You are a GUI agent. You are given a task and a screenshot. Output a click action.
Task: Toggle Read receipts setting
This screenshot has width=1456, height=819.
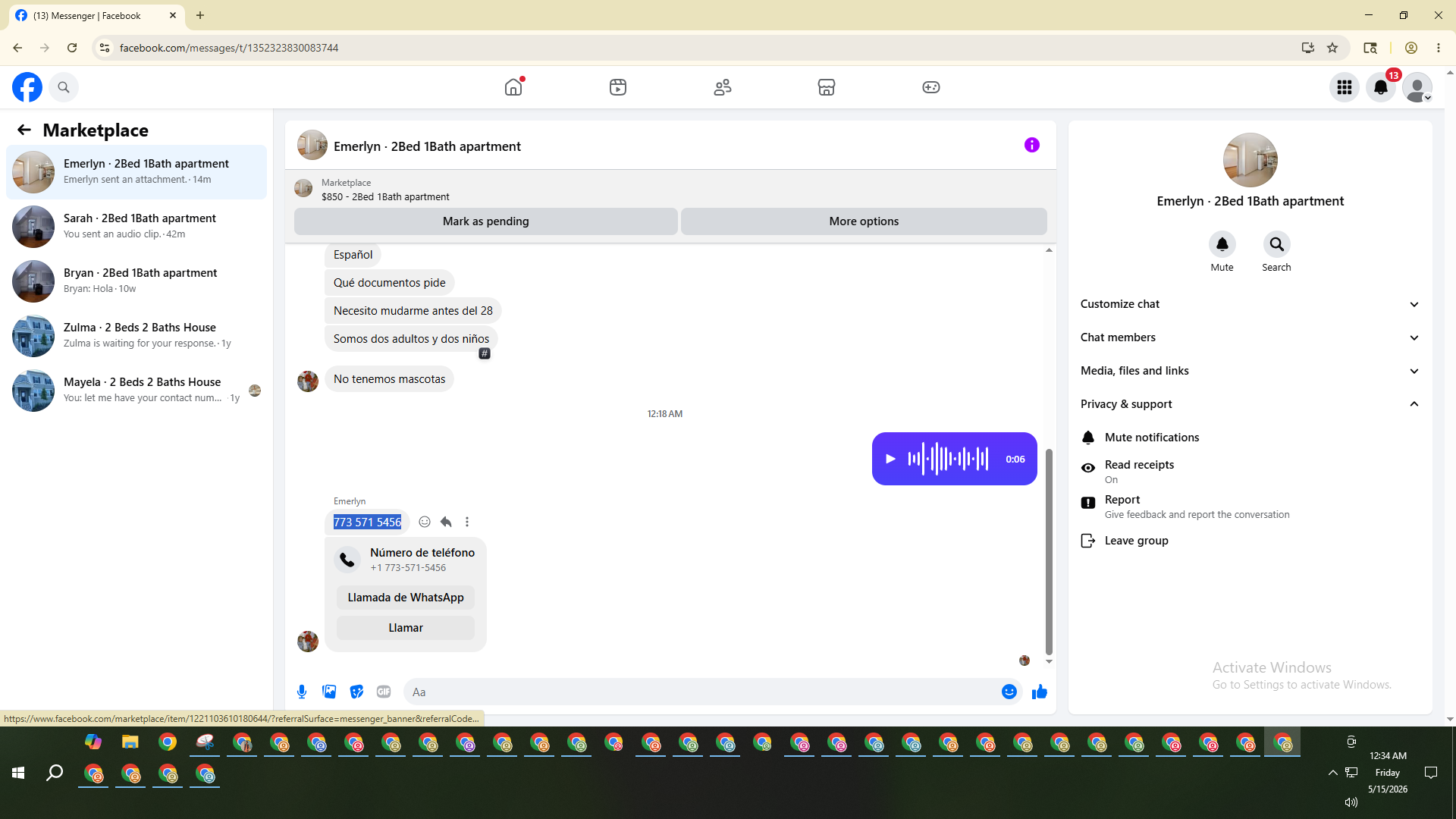[1250, 471]
